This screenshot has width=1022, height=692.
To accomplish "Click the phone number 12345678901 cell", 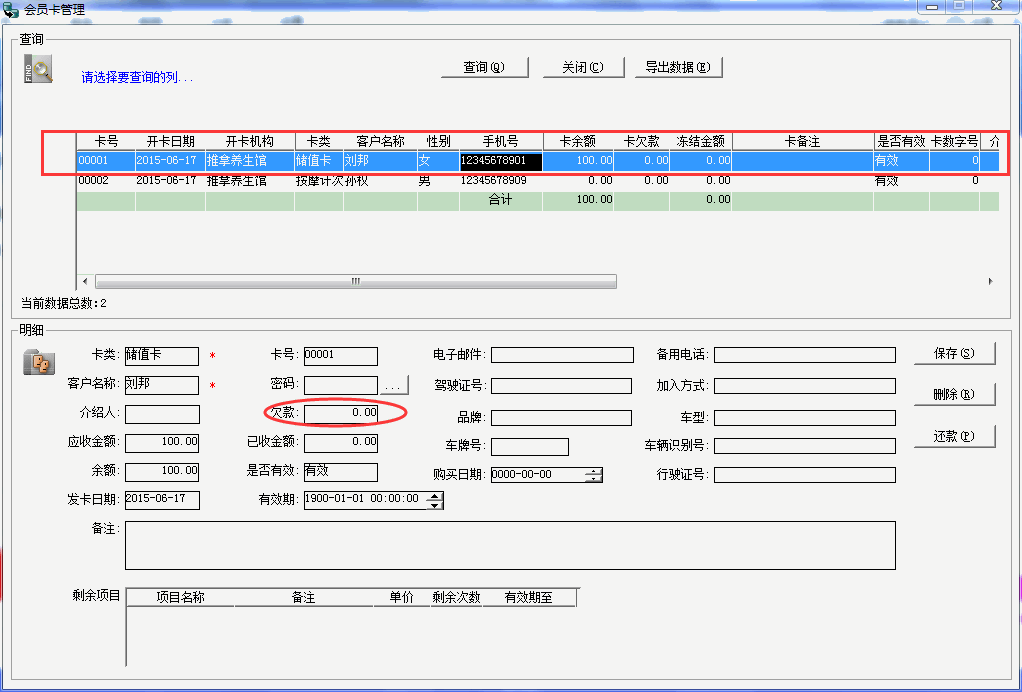I will 501,160.
